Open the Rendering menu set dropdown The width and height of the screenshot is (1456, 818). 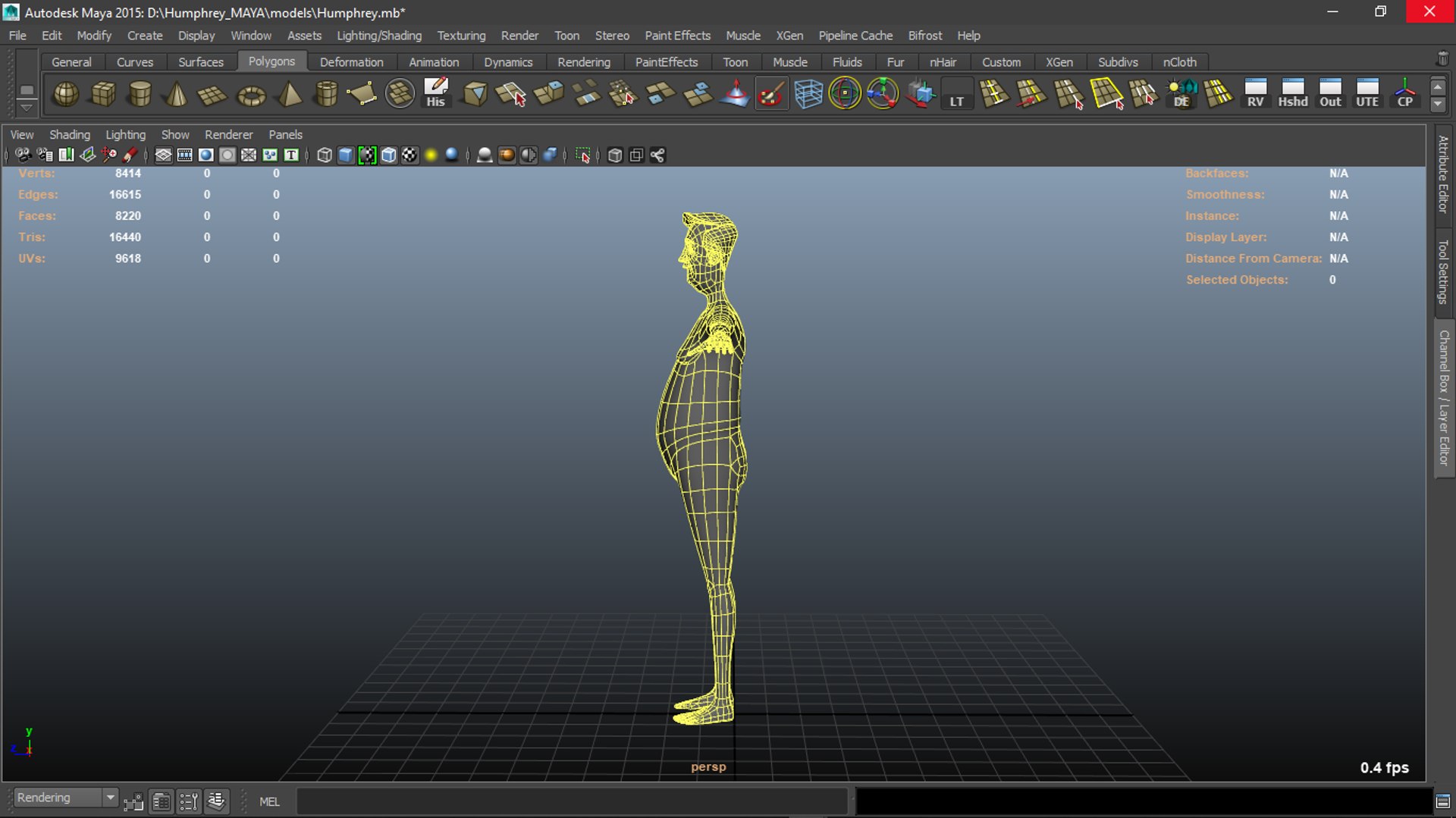pos(66,798)
